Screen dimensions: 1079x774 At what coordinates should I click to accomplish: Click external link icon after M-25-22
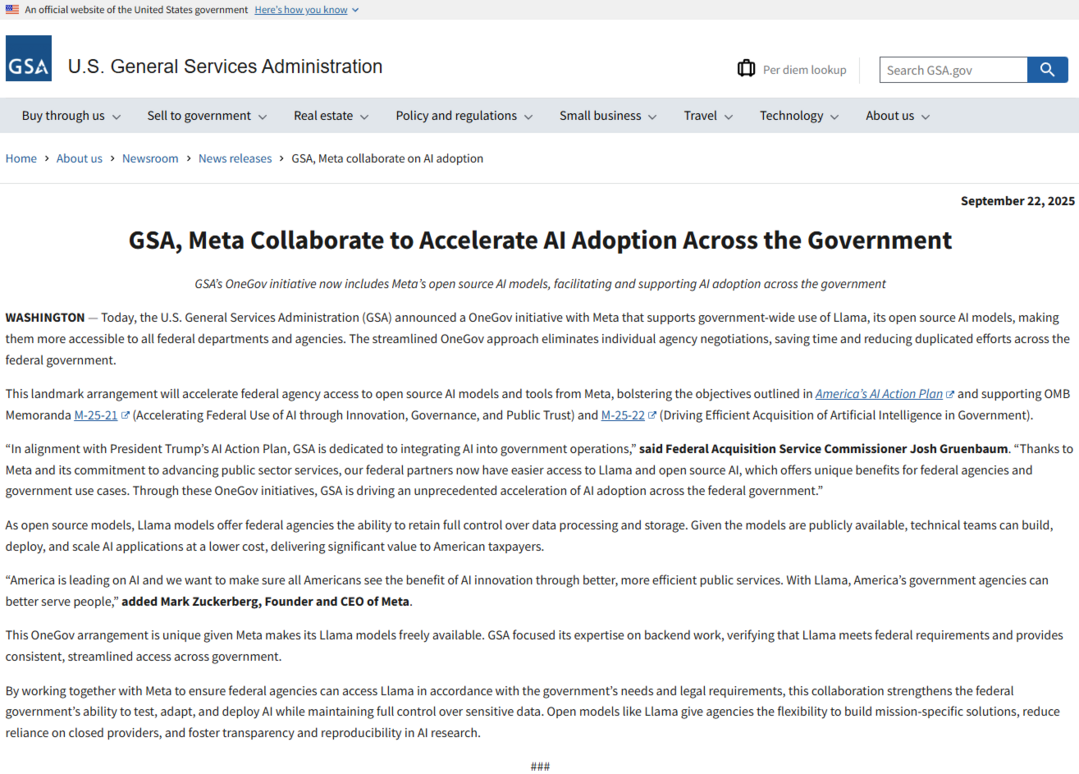coord(652,416)
